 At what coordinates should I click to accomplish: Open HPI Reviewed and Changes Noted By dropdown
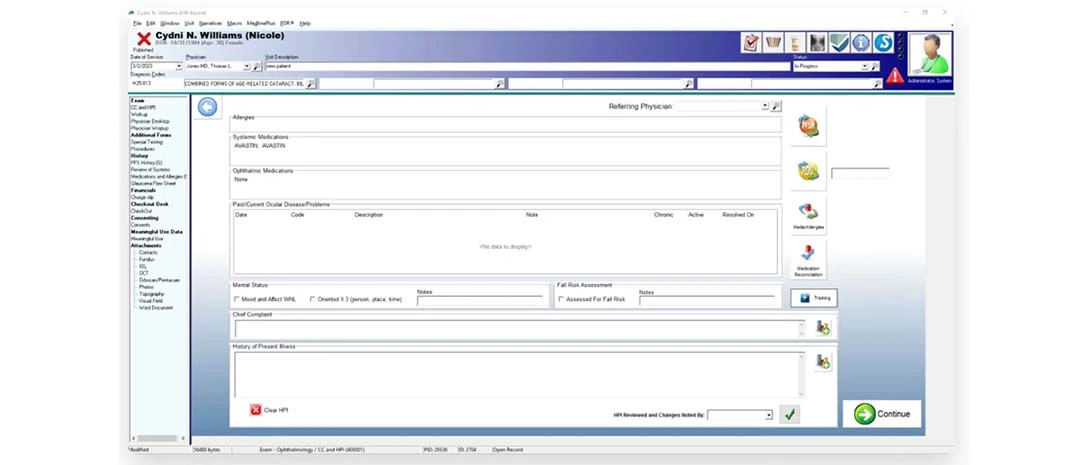(769, 415)
